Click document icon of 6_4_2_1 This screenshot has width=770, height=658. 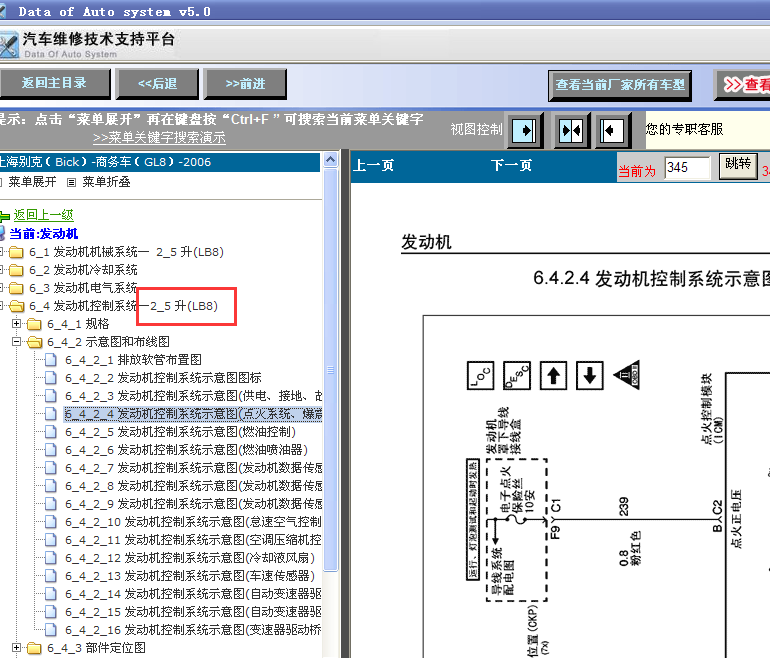51,360
